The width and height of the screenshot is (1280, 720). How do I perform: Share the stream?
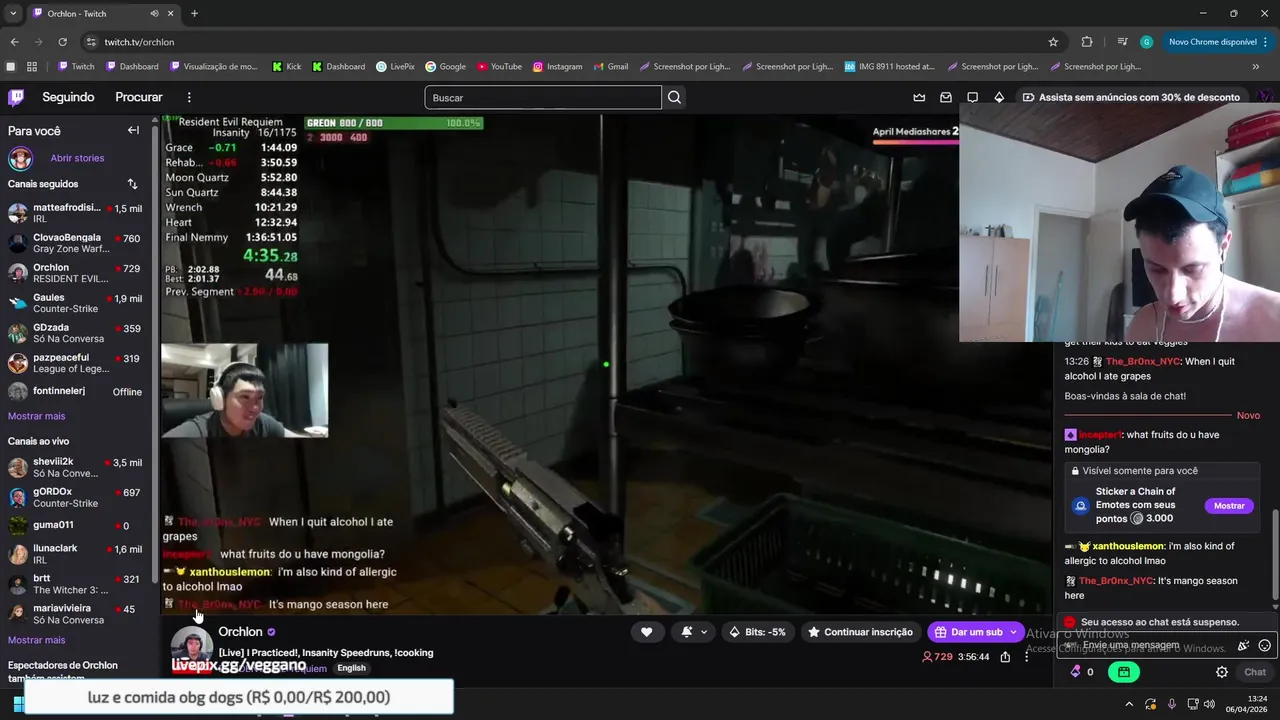point(1005,657)
